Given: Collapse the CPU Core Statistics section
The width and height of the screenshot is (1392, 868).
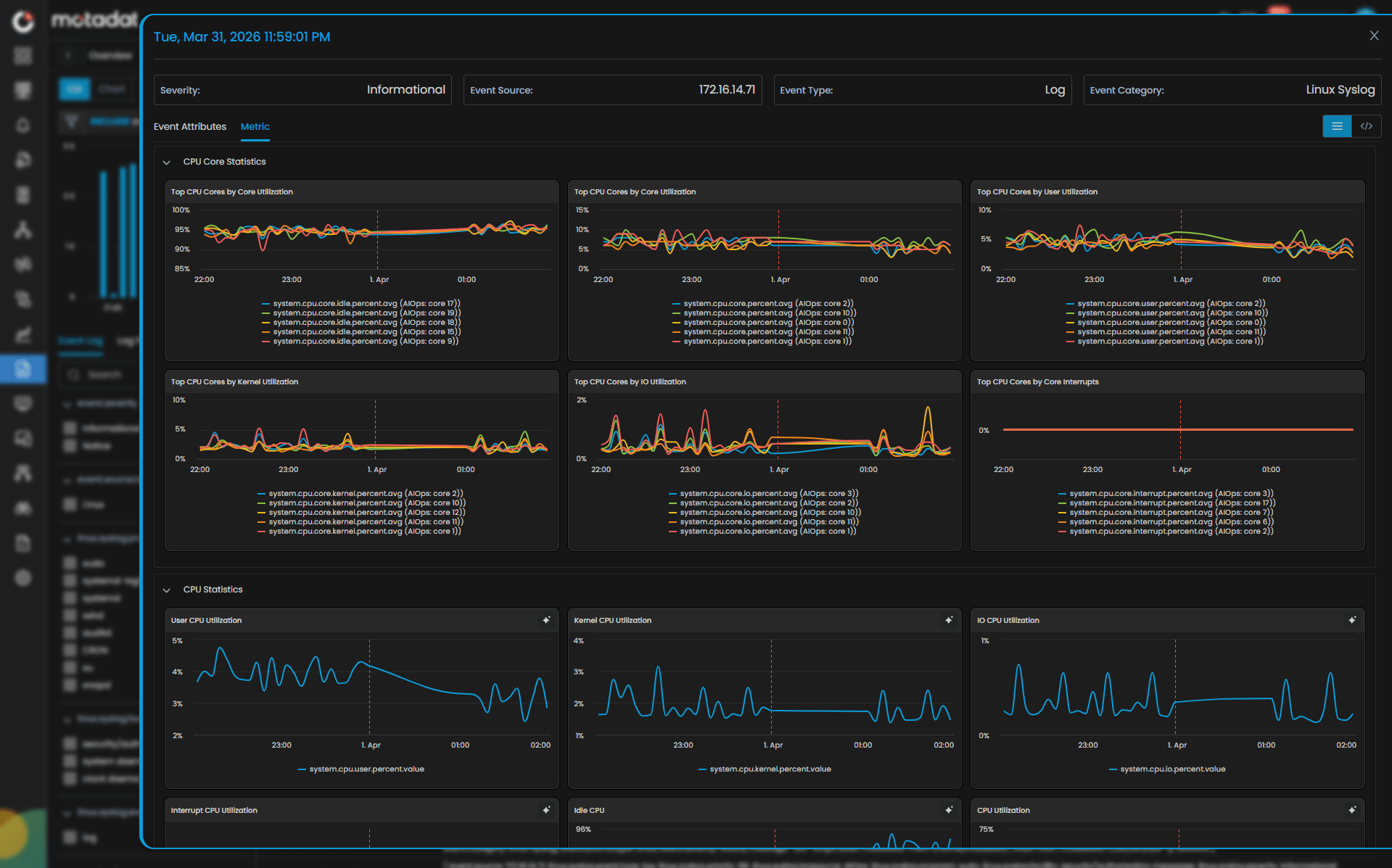Looking at the screenshot, I should tap(166, 162).
